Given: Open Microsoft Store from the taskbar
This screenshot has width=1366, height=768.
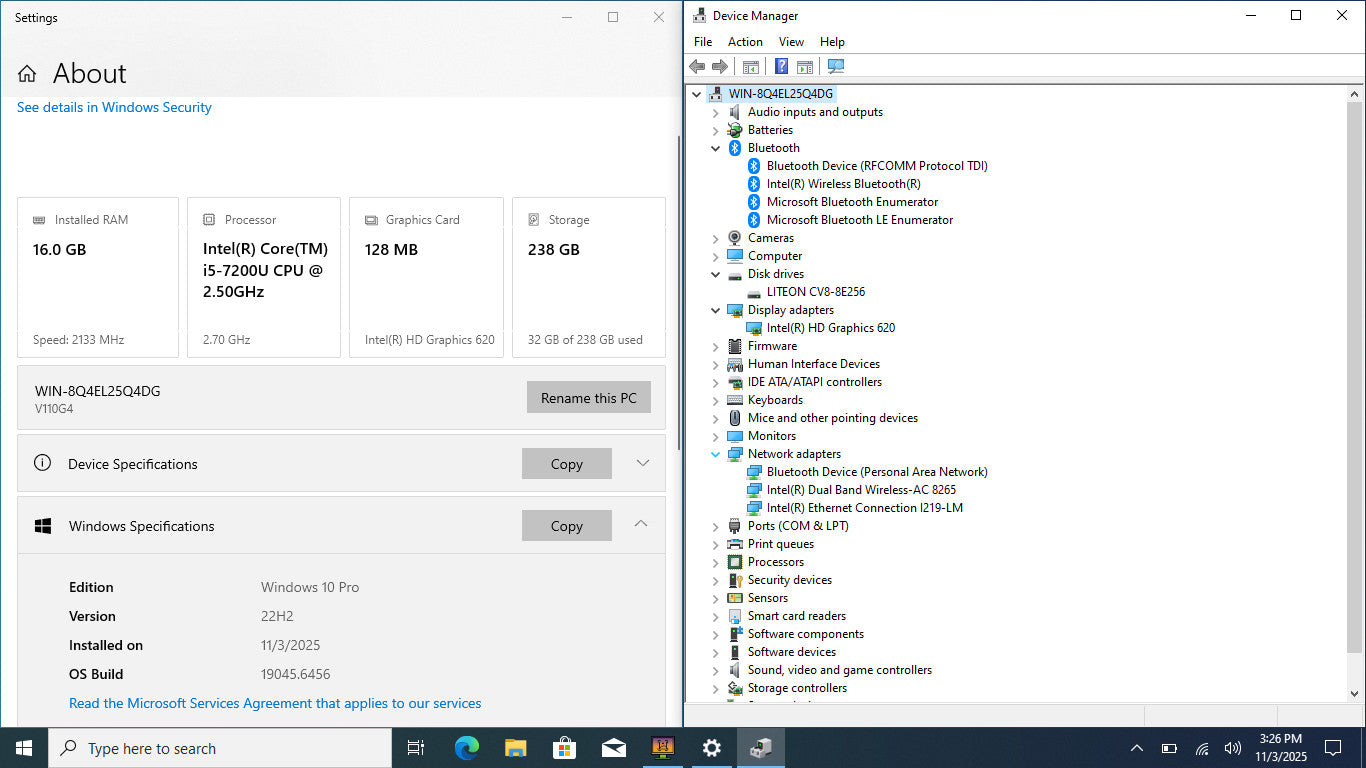Looking at the screenshot, I should [x=564, y=748].
